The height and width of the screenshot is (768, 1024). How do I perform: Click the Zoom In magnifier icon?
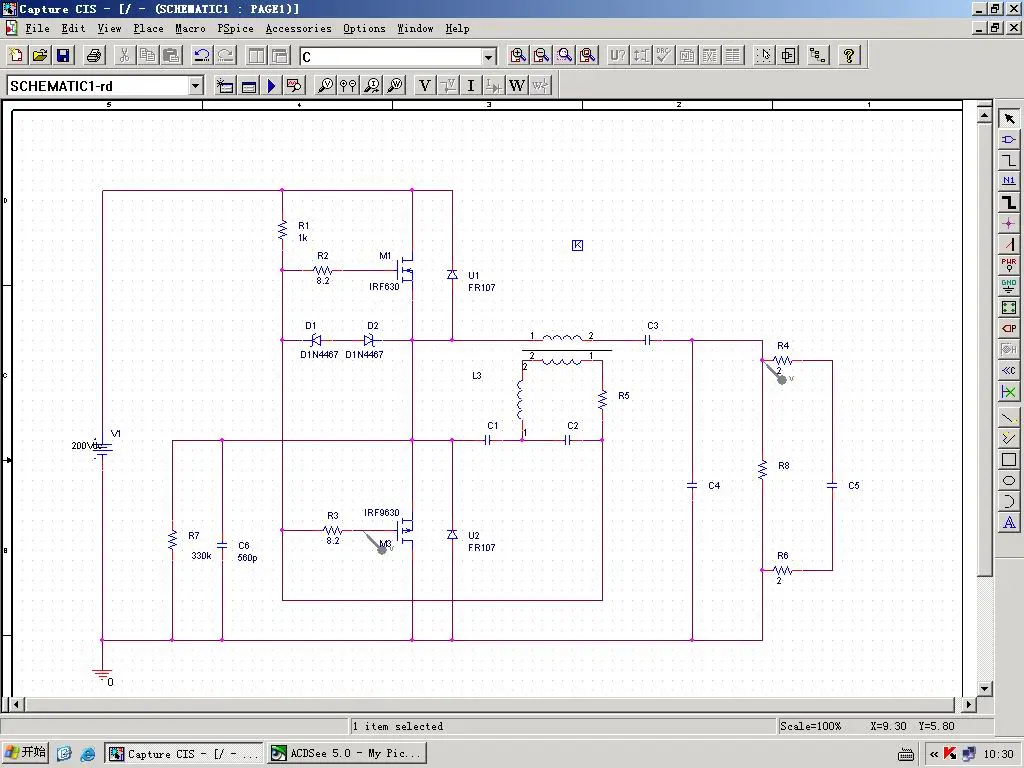click(518, 56)
